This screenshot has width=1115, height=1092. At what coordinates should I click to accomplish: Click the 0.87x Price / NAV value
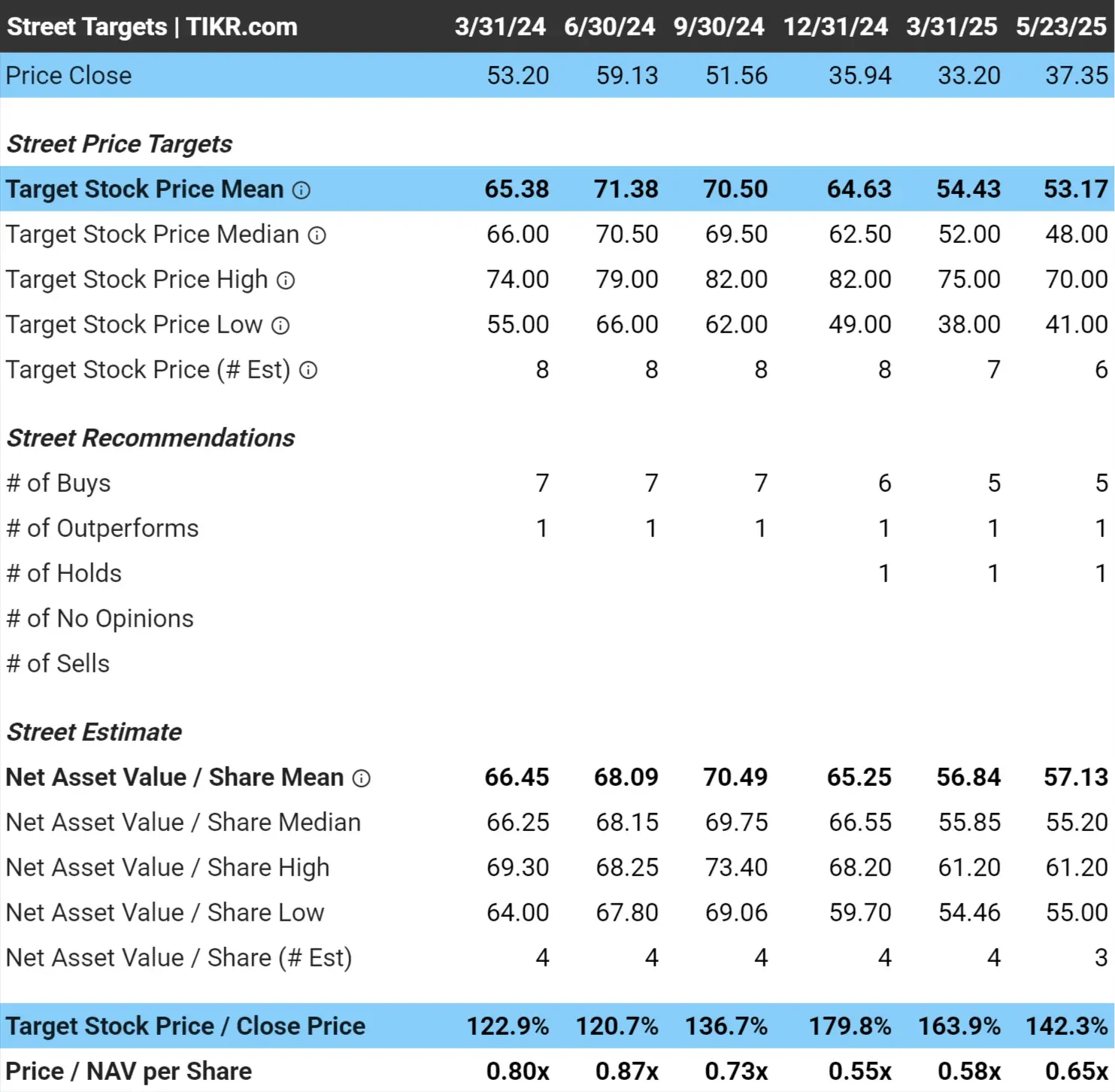tap(627, 1071)
